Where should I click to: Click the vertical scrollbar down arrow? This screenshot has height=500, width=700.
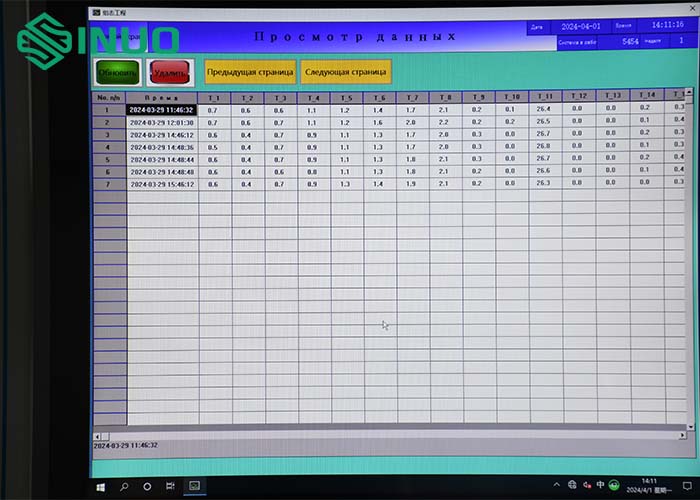point(690,427)
